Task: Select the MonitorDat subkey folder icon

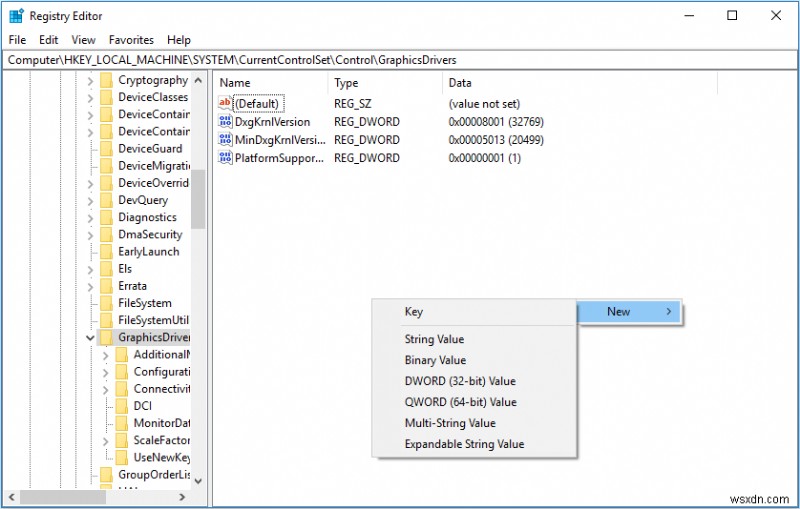Action: [x=121, y=423]
